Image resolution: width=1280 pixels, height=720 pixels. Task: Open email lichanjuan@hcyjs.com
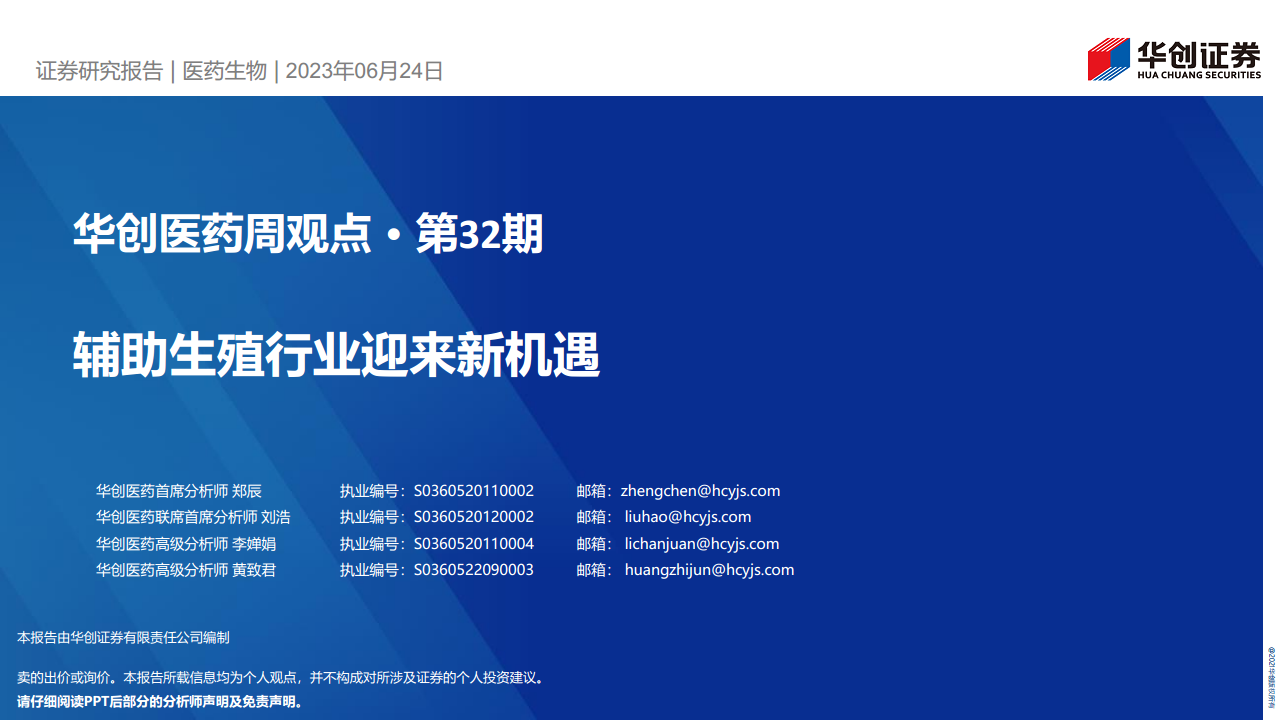(x=702, y=544)
